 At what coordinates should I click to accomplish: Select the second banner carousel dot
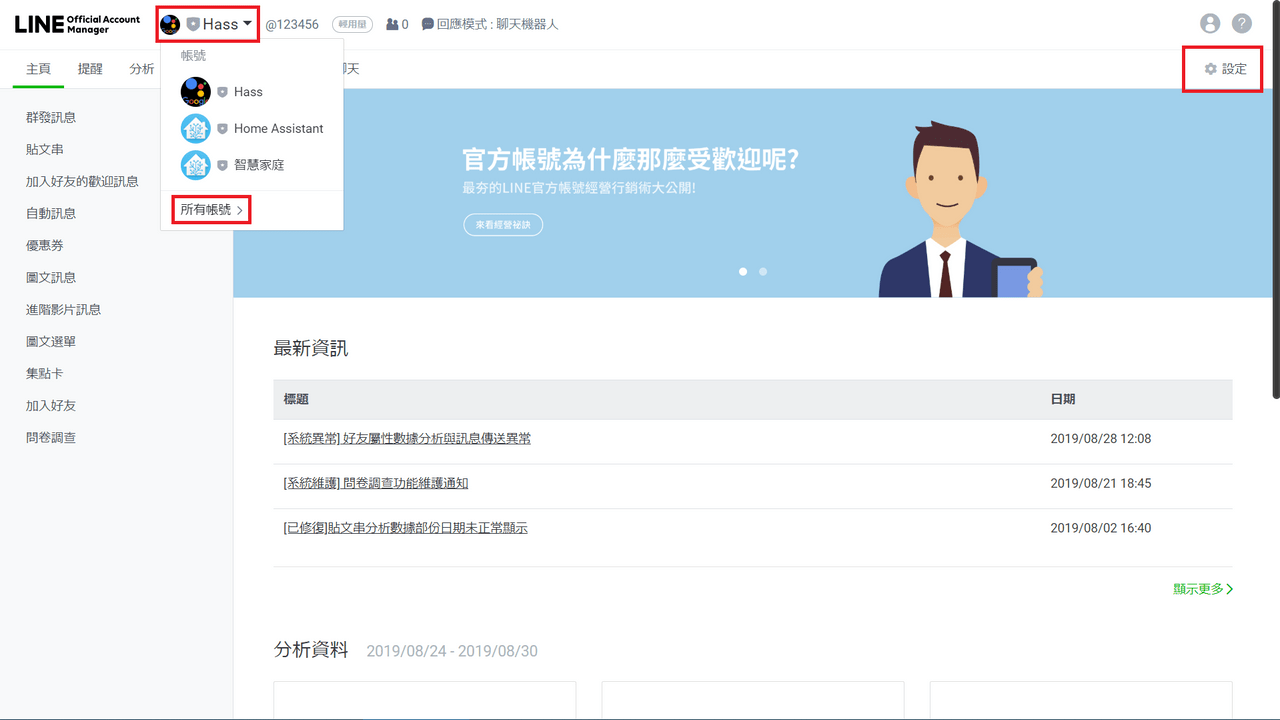[763, 271]
